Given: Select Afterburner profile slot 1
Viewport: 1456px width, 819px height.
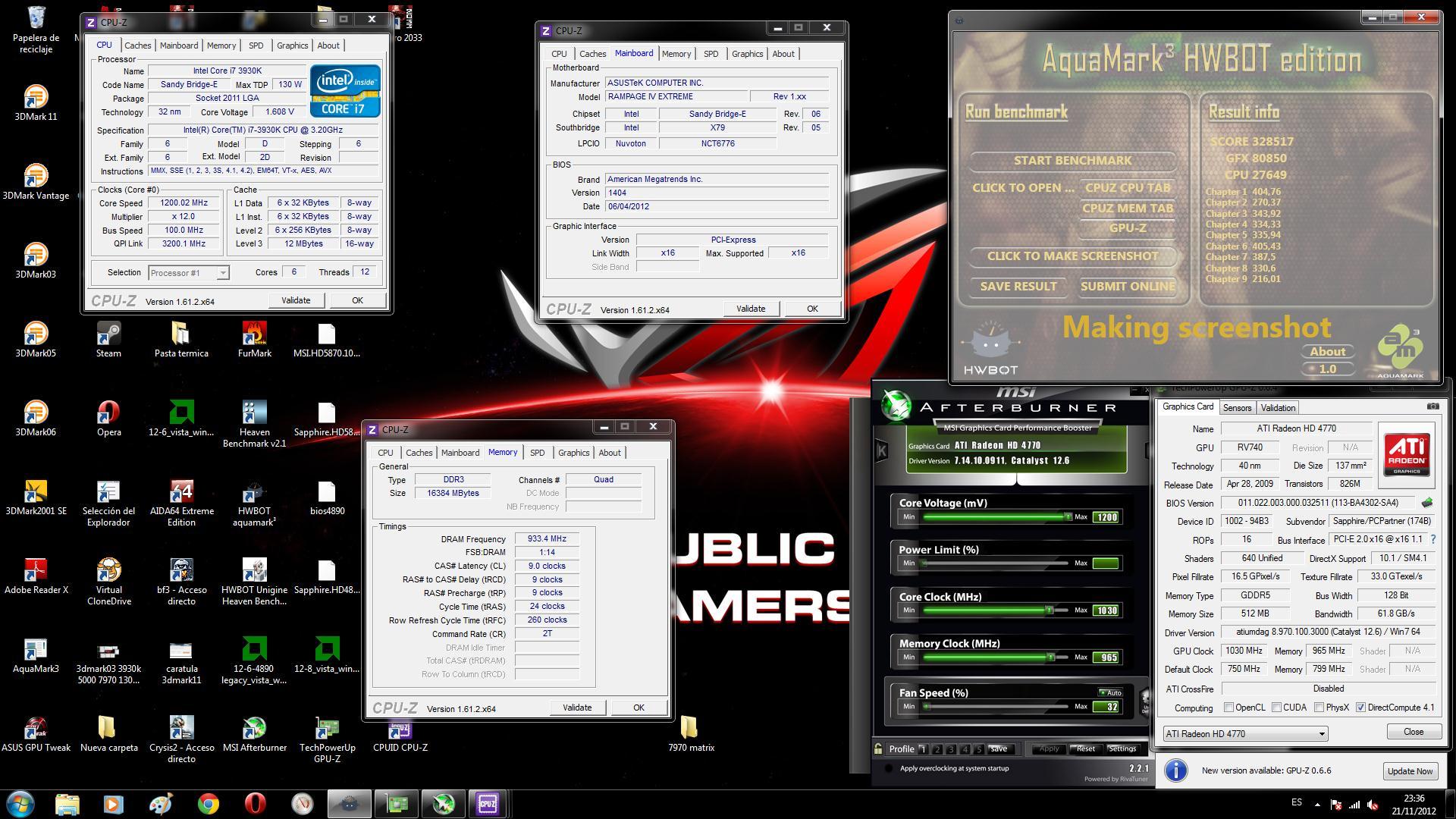Looking at the screenshot, I should (x=923, y=749).
